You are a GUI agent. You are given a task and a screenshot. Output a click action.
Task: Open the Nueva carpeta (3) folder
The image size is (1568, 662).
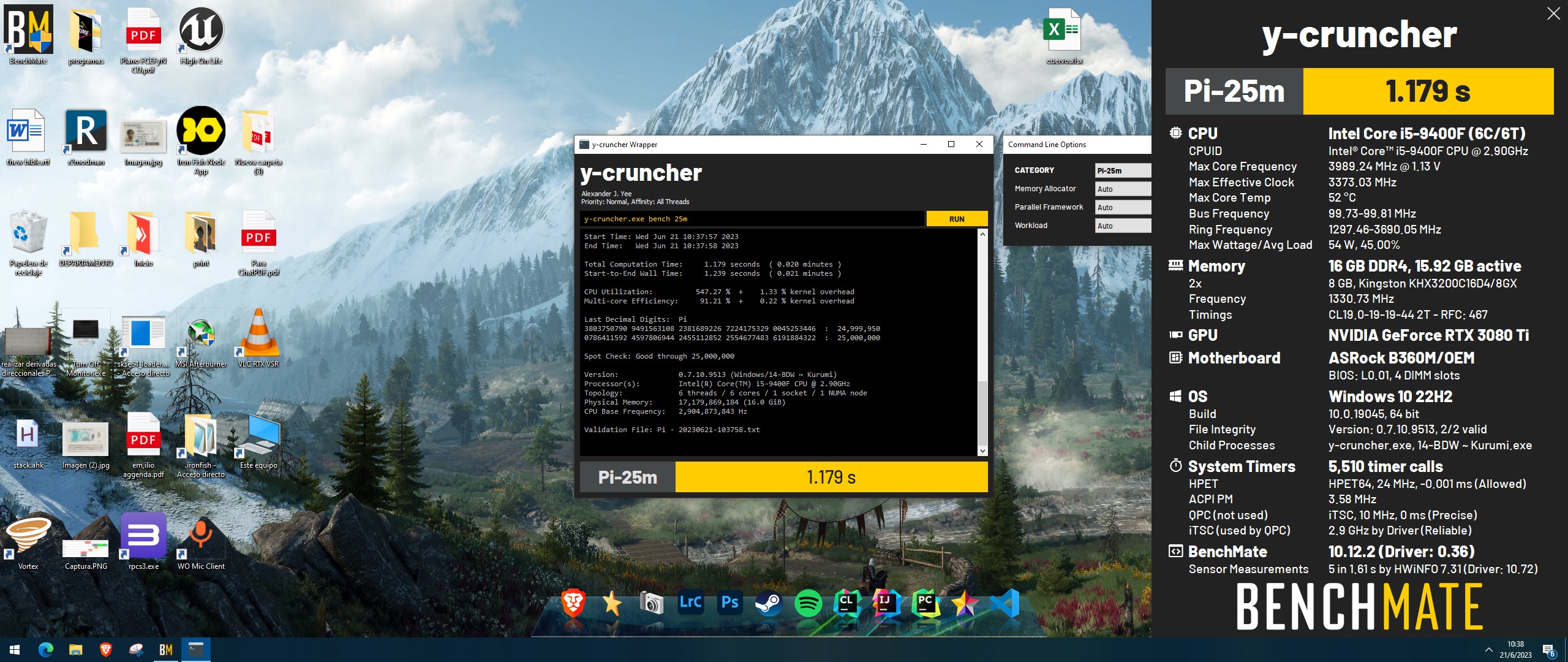pos(258,141)
